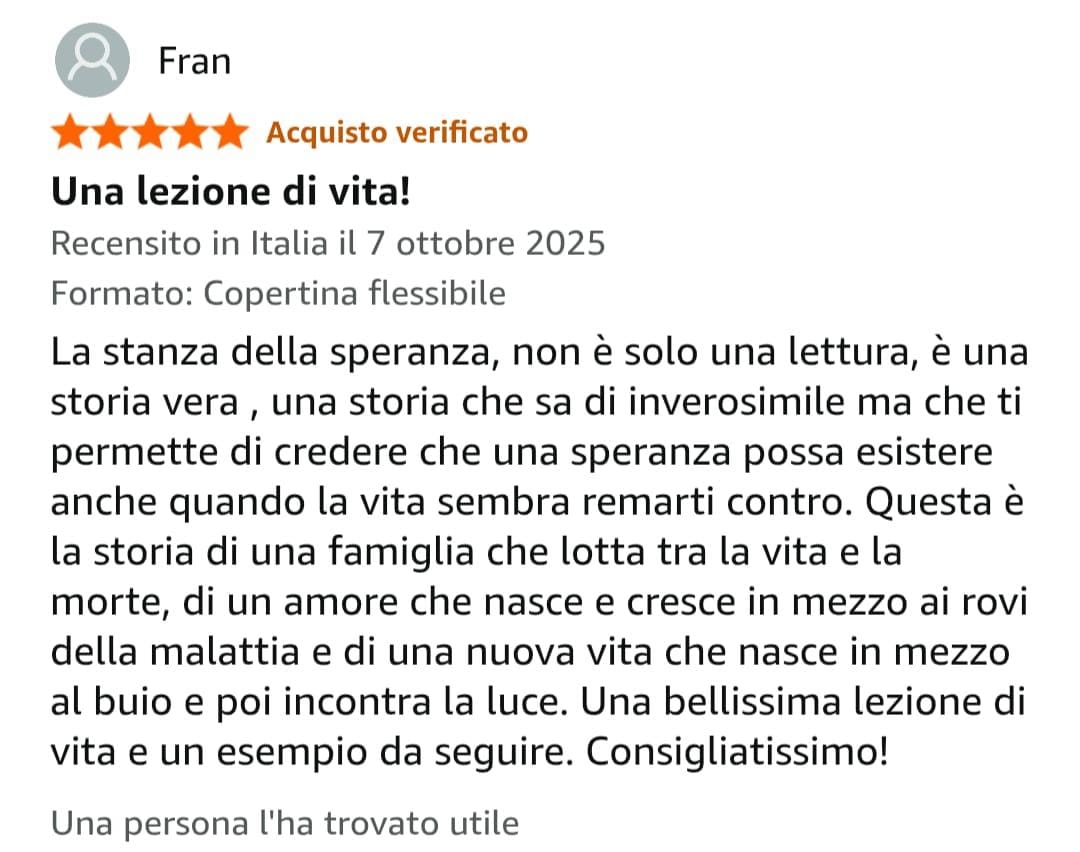Open reviewer Fran's profile name
Image resolution: width=1080 pixels, height=852 pixels.
(x=194, y=61)
